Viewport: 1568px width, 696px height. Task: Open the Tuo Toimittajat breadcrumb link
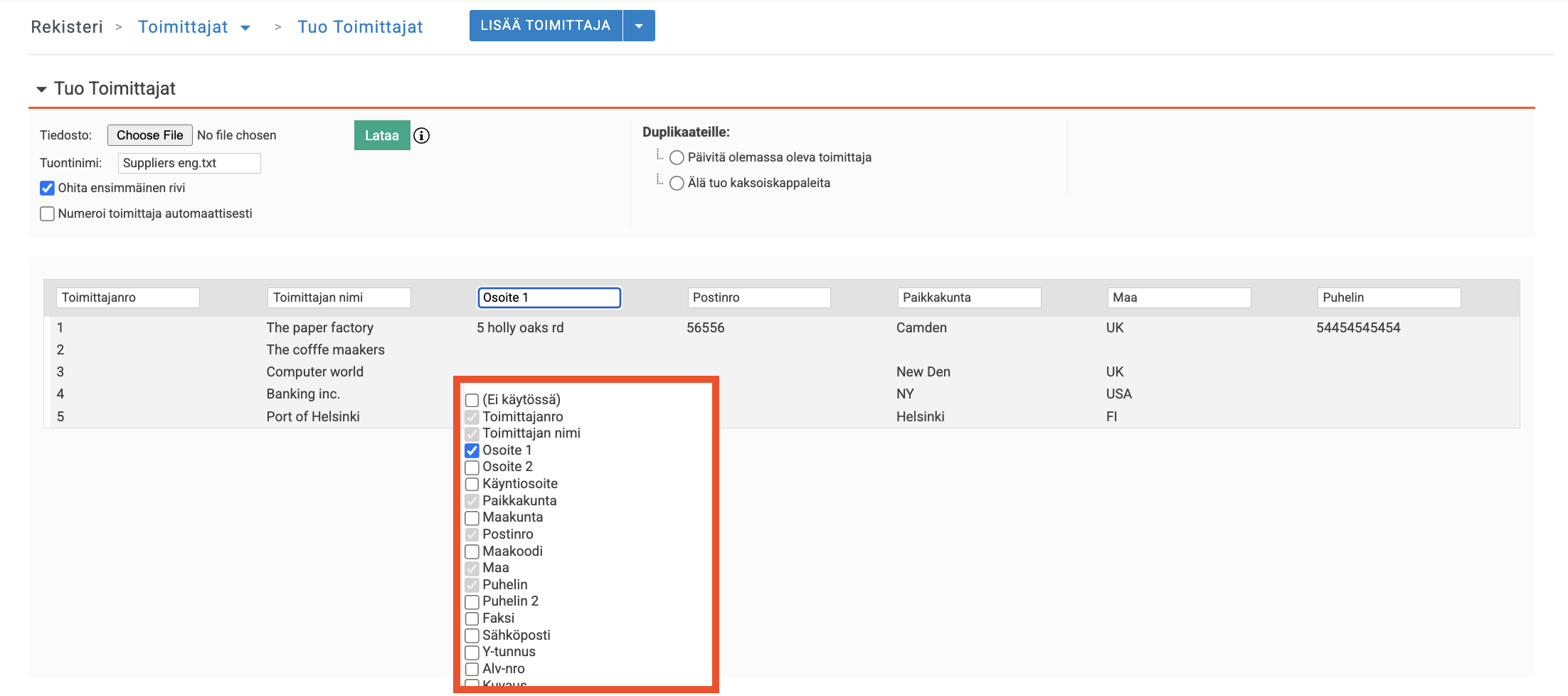coord(360,27)
